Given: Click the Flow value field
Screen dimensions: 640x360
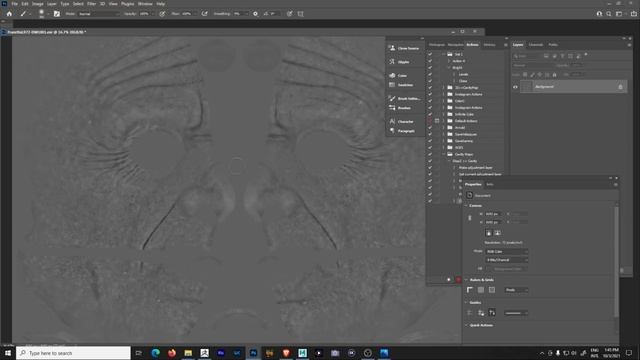Looking at the screenshot, I should [188, 14].
